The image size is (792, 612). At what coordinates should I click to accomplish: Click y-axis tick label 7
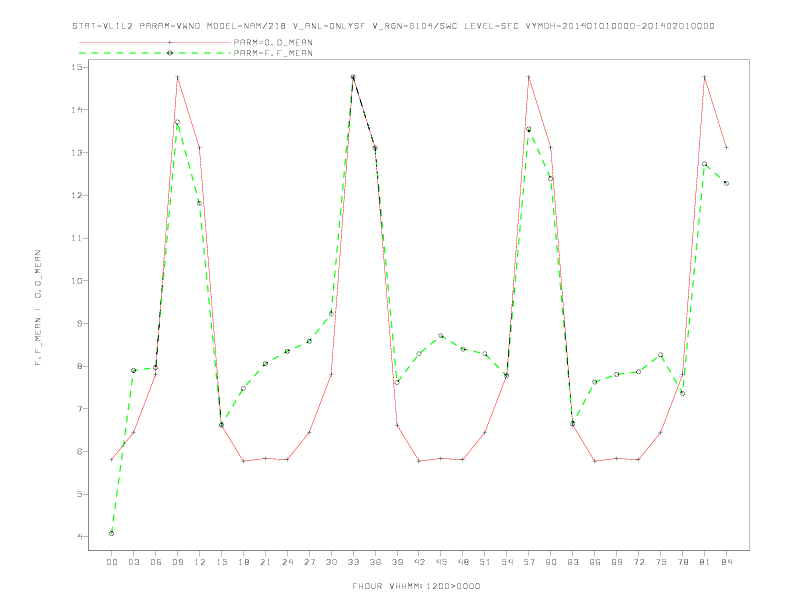(81, 409)
